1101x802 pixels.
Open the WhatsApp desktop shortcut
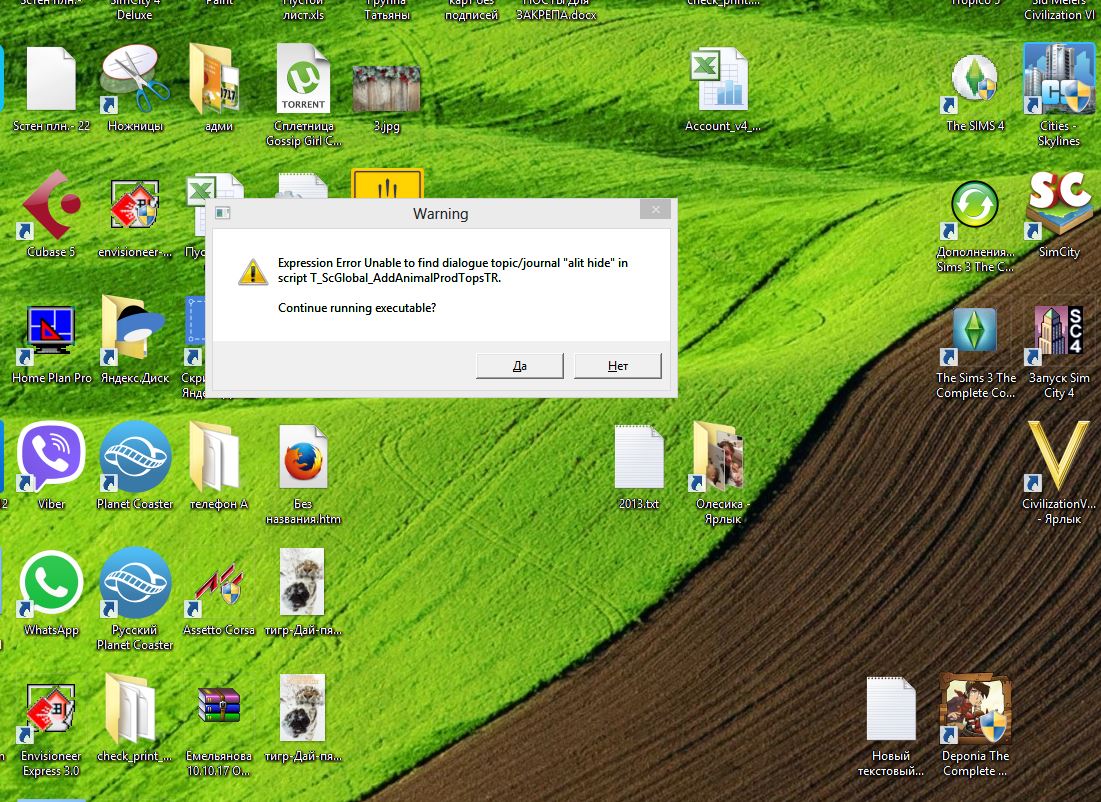[x=51, y=584]
